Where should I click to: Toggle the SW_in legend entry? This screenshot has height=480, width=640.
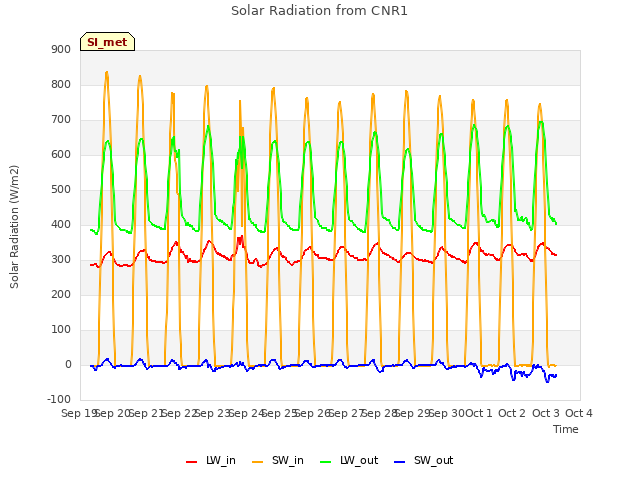coord(278,460)
